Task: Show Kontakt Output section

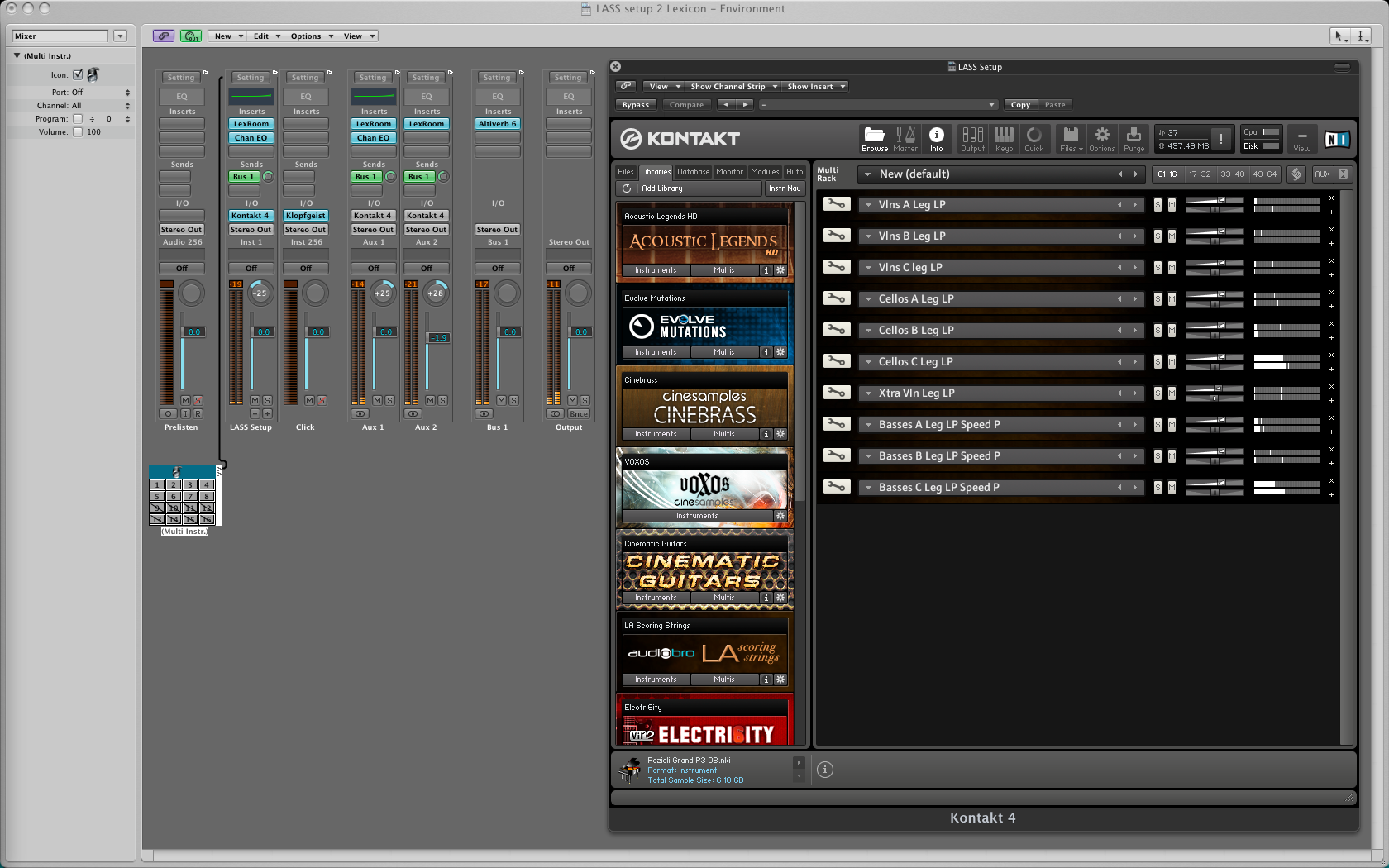Action: click(x=972, y=138)
